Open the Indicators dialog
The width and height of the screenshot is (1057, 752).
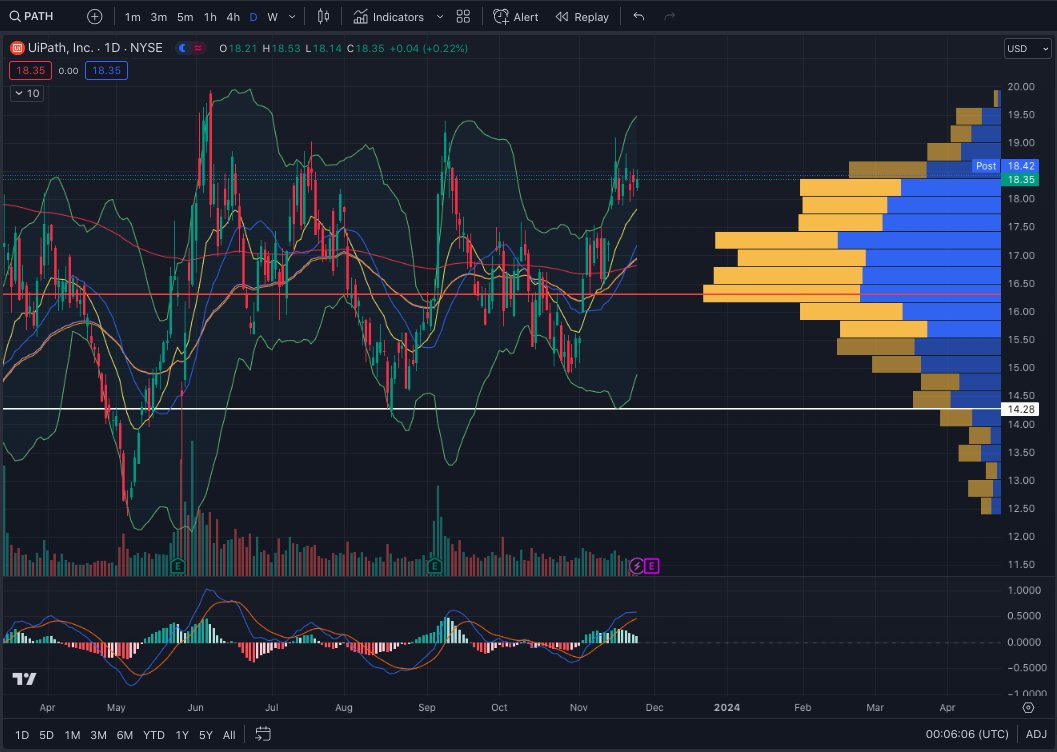tap(389, 17)
